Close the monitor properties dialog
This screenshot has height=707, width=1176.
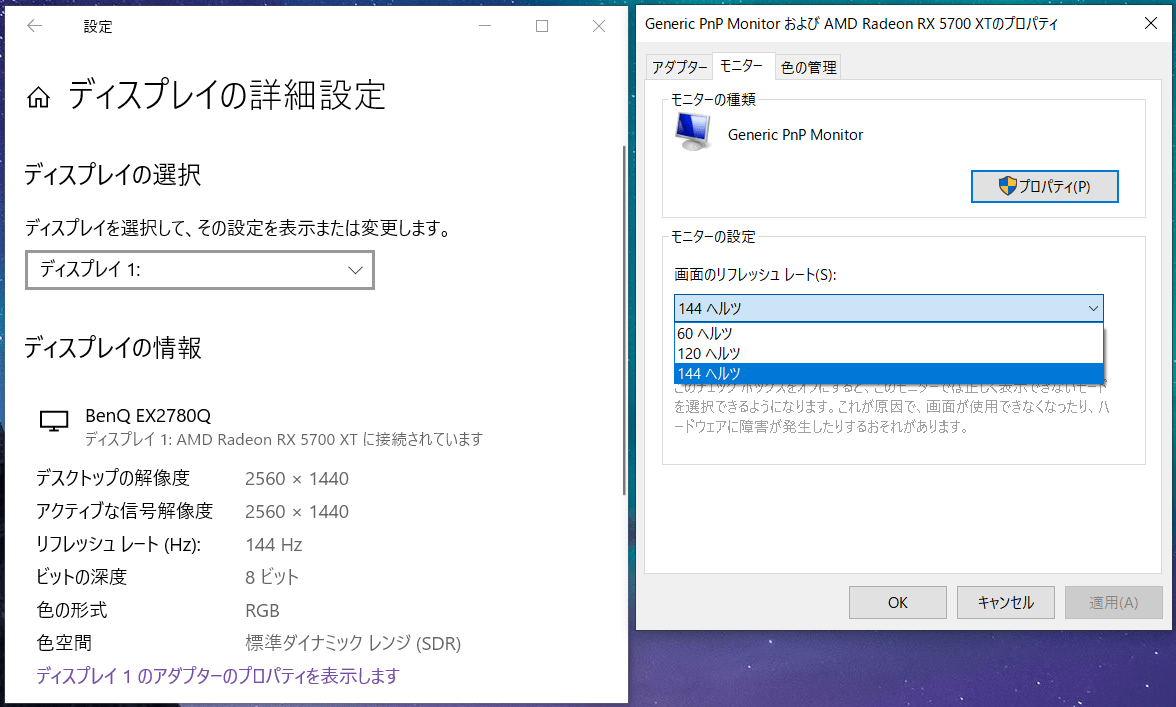click(1150, 24)
